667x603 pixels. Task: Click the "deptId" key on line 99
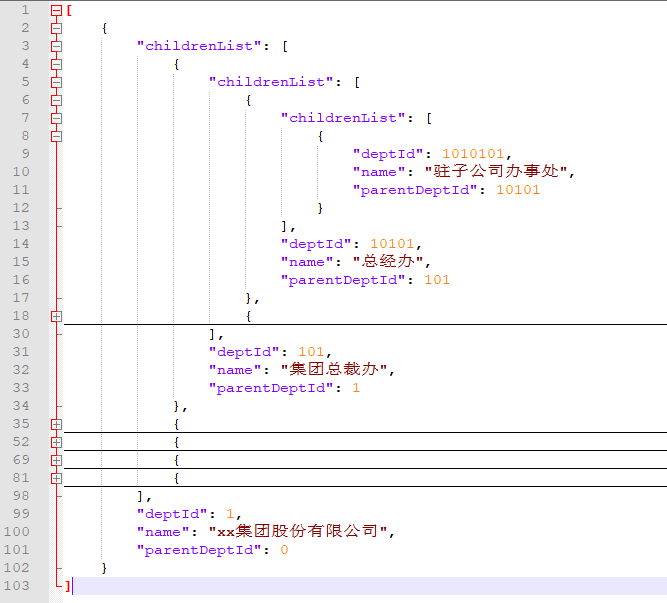pos(172,514)
